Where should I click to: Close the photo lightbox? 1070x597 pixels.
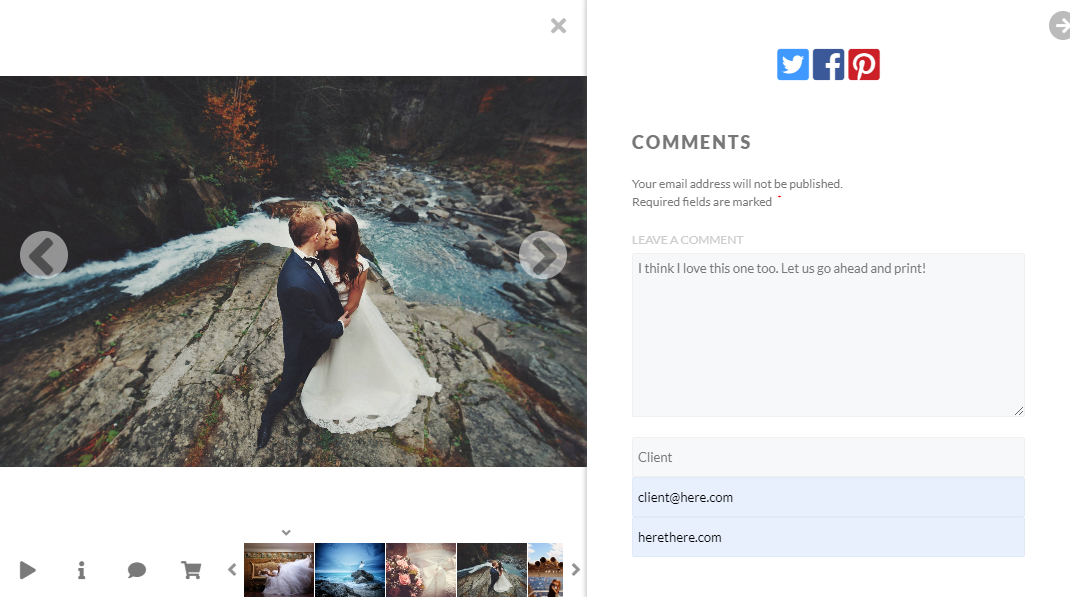tap(558, 26)
